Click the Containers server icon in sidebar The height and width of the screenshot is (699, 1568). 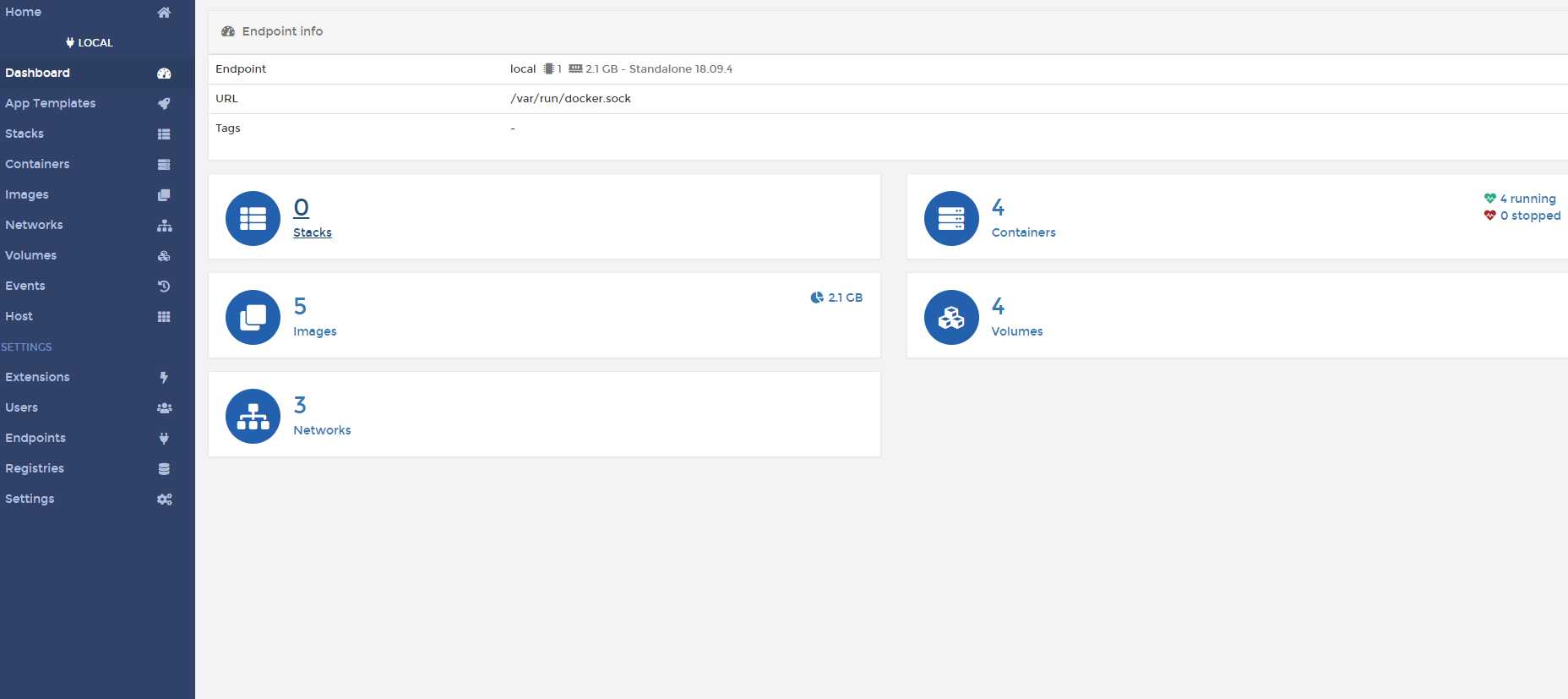click(x=164, y=165)
